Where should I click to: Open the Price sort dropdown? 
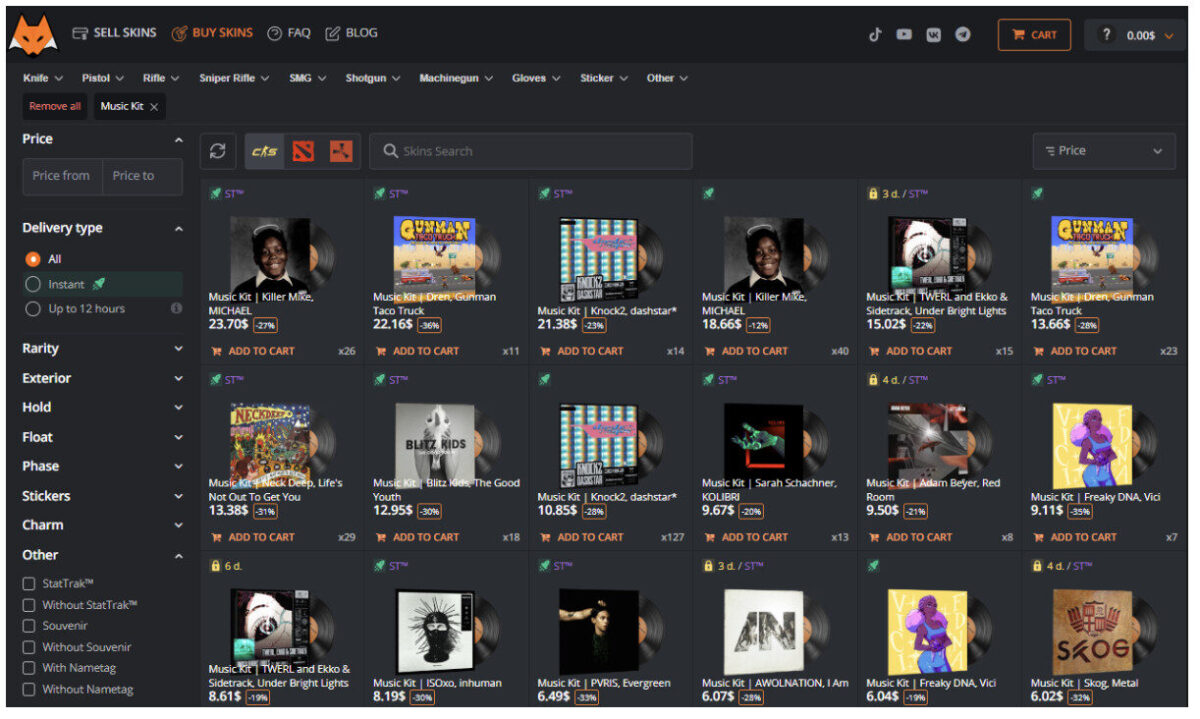tap(1103, 151)
